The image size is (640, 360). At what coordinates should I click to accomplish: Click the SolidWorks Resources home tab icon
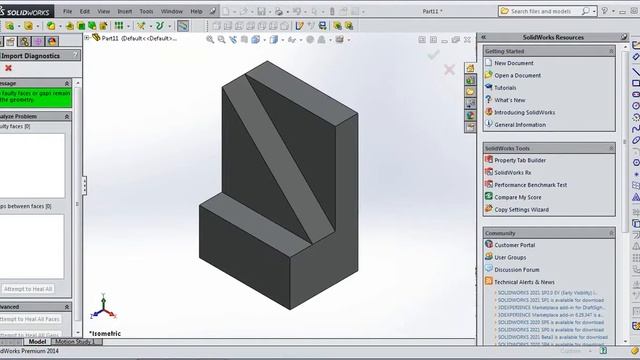[470, 68]
